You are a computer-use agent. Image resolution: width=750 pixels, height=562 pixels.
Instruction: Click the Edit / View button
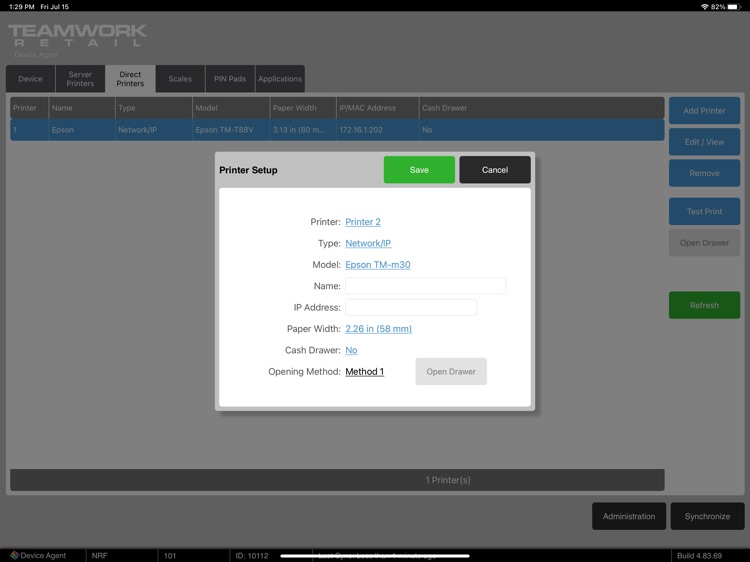[705, 142]
